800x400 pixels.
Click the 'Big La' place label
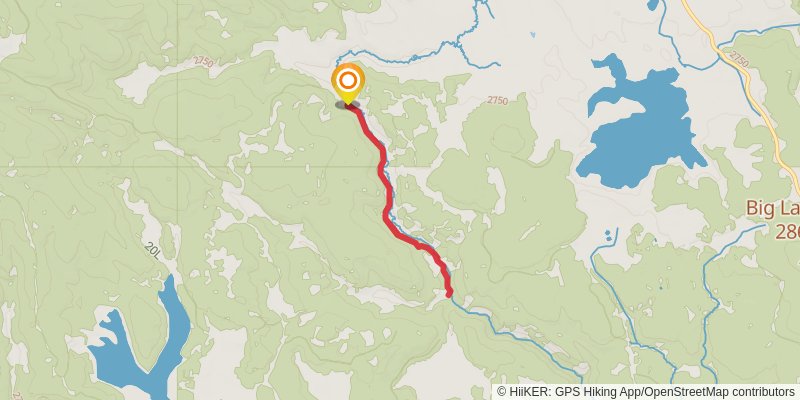(x=772, y=208)
